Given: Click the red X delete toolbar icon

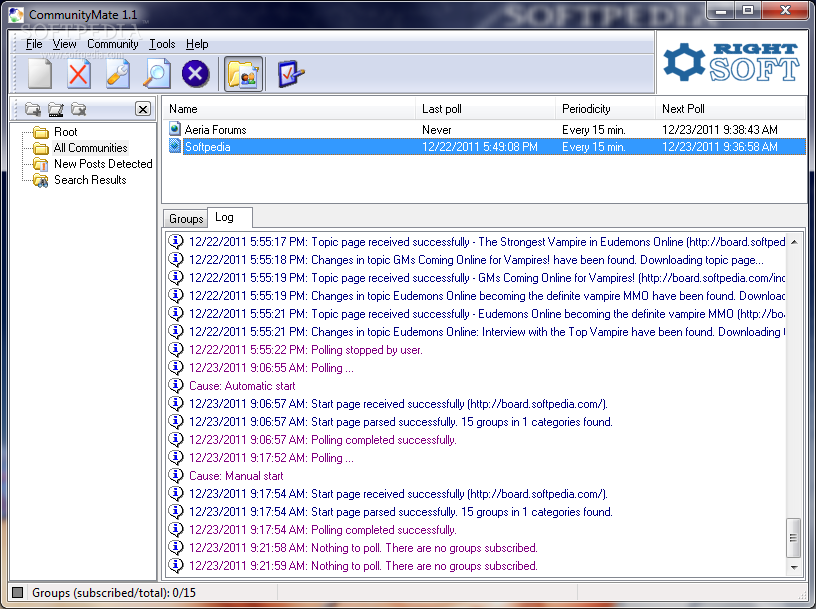Looking at the screenshot, I should 79,74.
